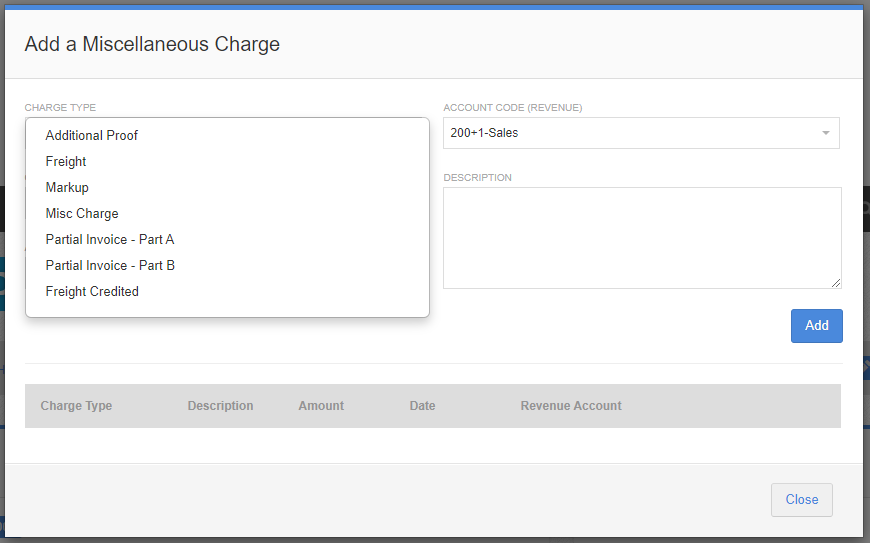Screen dimensions: 870x543
Task: Click the Add a Miscellaneous Charge title
Action: click(152, 44)
